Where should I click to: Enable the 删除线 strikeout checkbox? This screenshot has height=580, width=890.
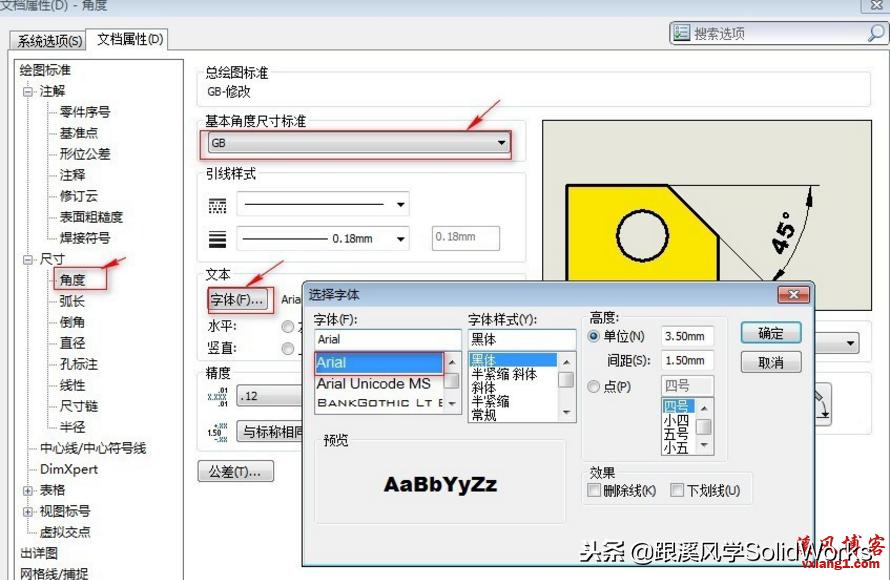click(x=596, y=488)
